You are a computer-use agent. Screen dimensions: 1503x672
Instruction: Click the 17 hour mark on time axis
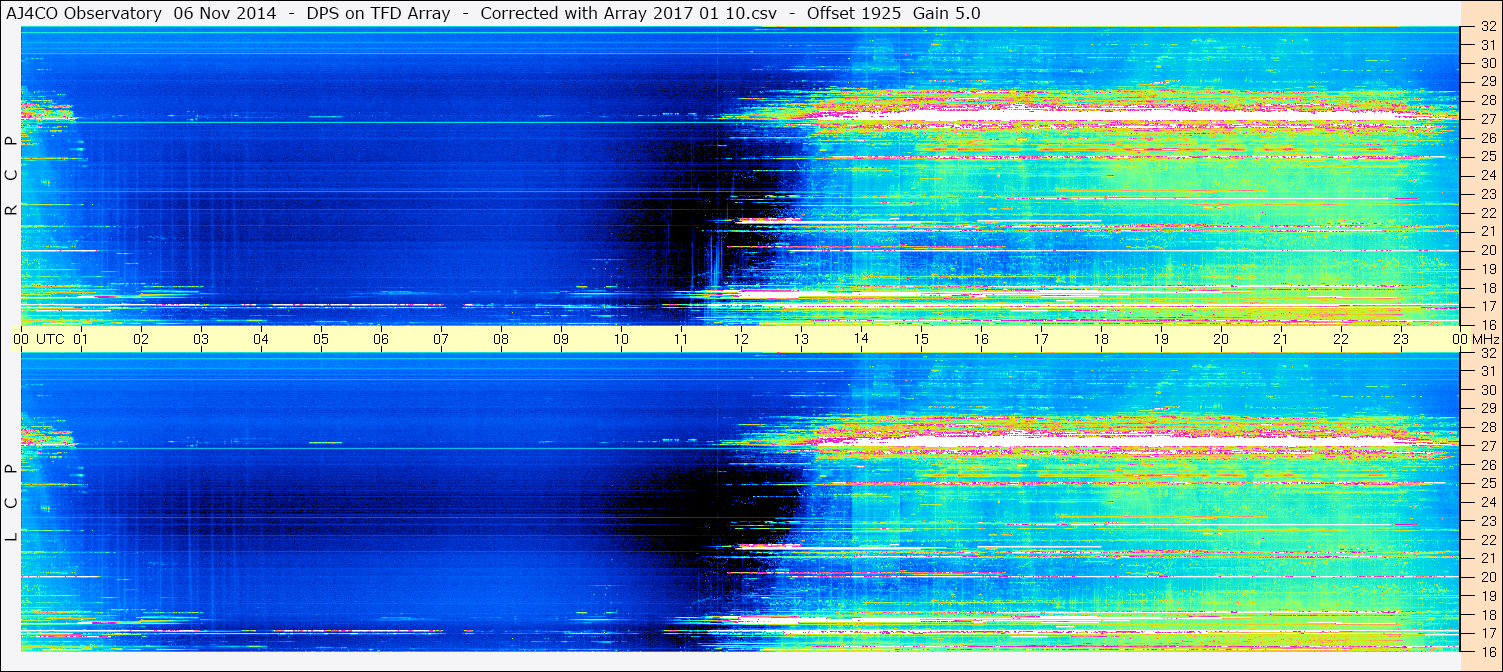click(1041, 339)
